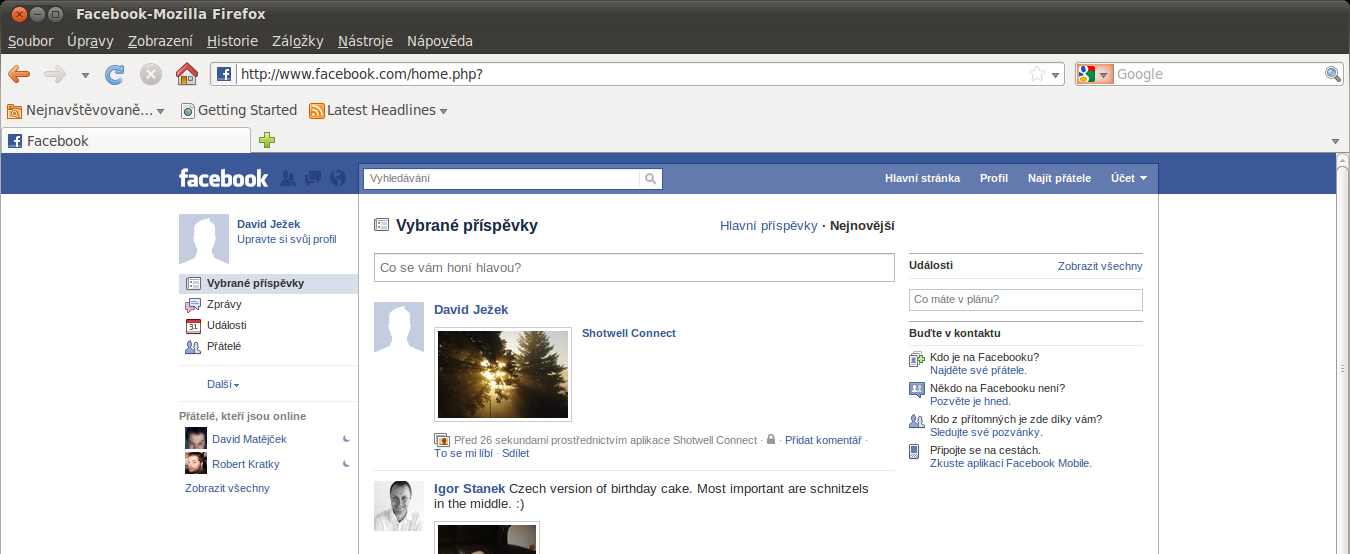Open the Nápověda menu

pos(439,41)
